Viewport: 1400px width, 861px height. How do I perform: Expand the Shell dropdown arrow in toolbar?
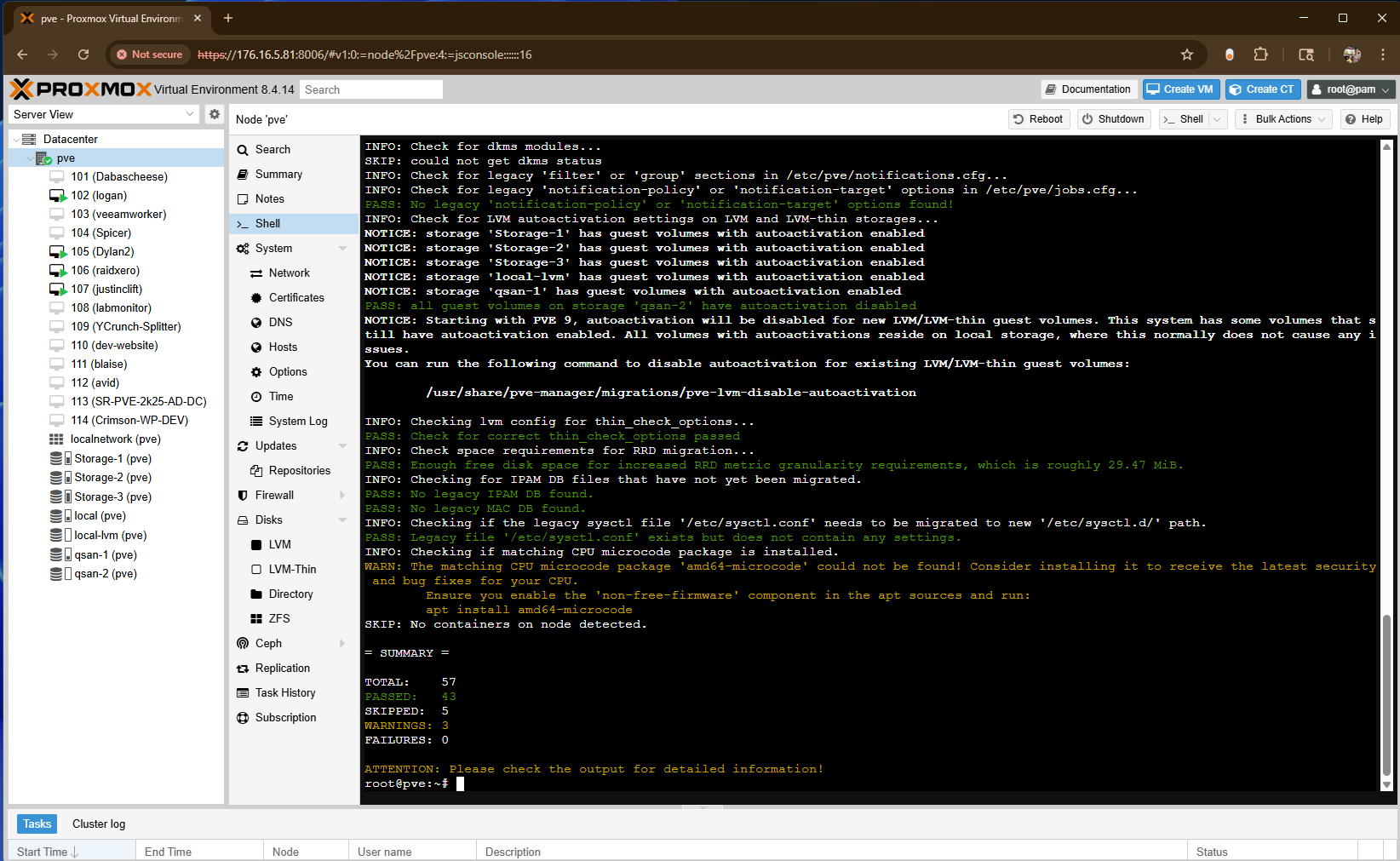[1217, 119]
